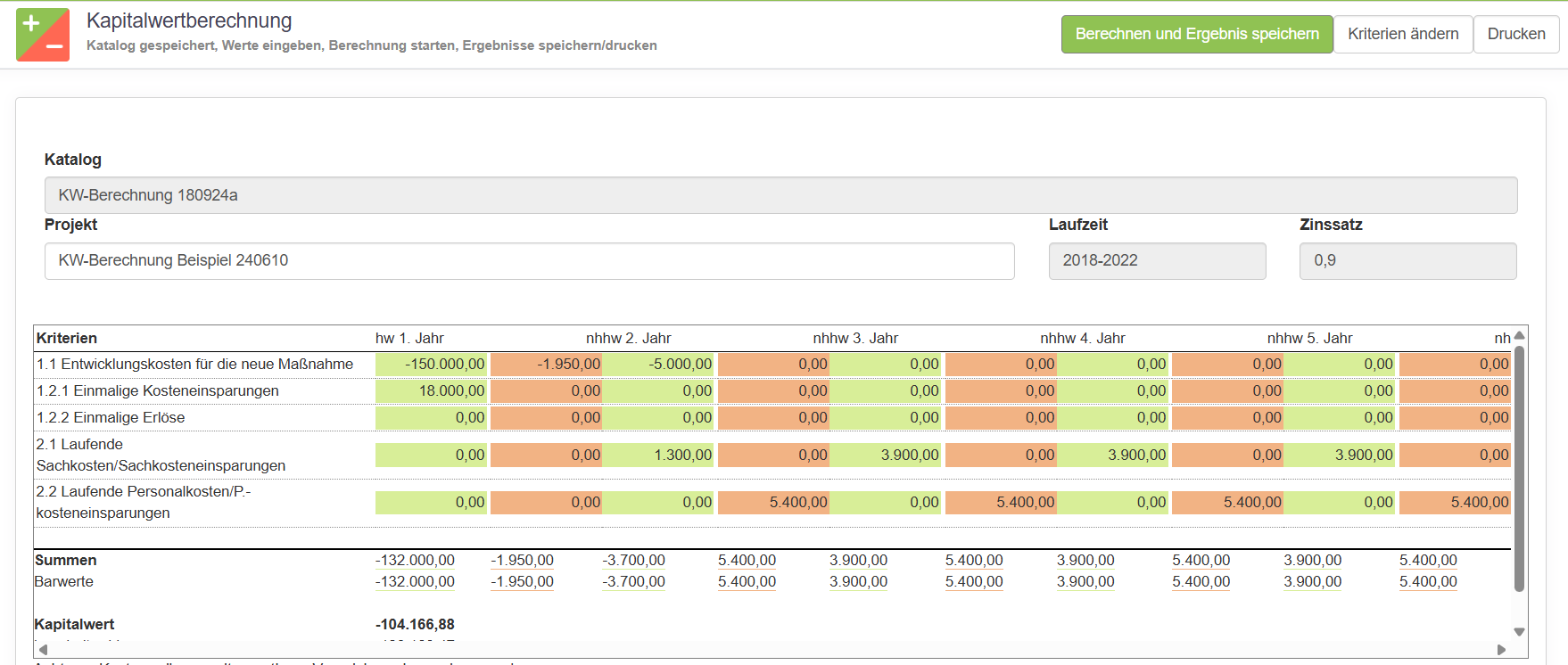1568x665 pixels.
Task: Open Kriterien ändern
Action: click(1402, 34)
